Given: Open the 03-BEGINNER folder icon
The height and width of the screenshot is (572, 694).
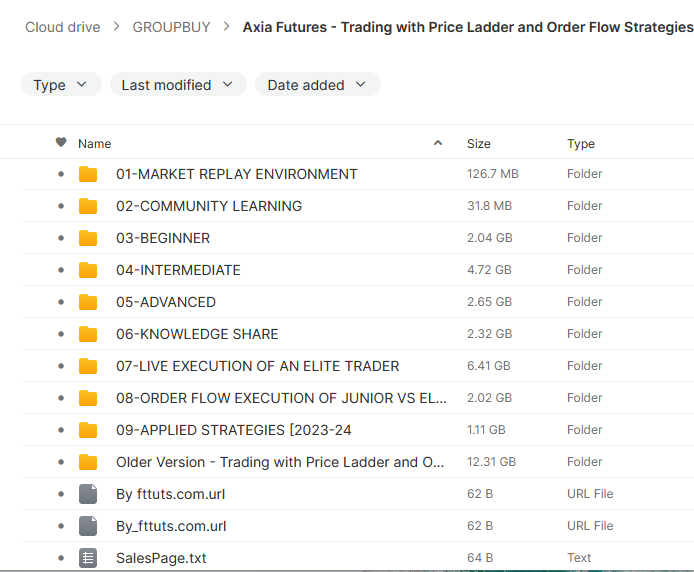Looking at the screenshot, I should pyautogui.click(x=88, y=238).
